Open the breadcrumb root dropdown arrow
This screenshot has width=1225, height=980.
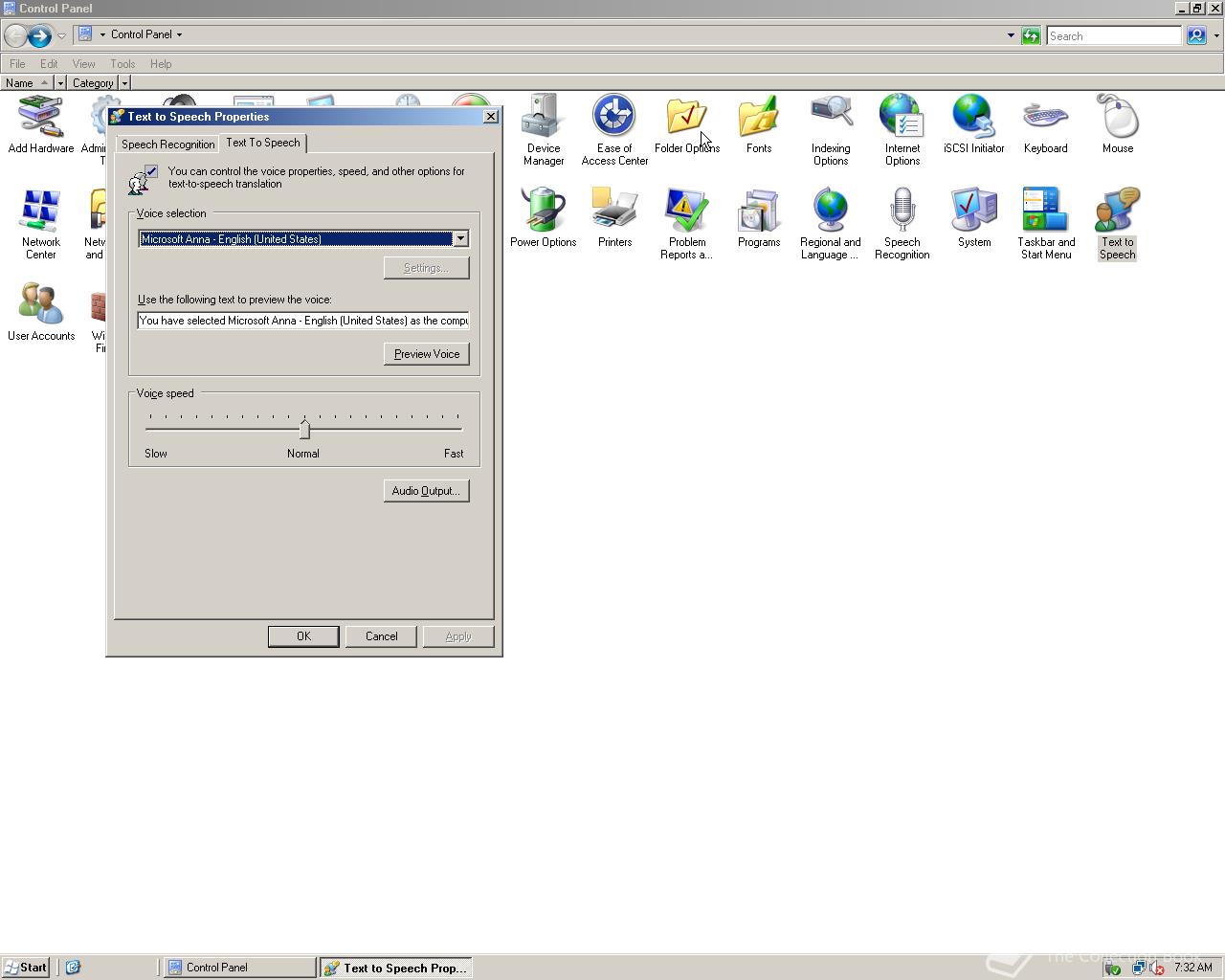(x=102, y=34)
